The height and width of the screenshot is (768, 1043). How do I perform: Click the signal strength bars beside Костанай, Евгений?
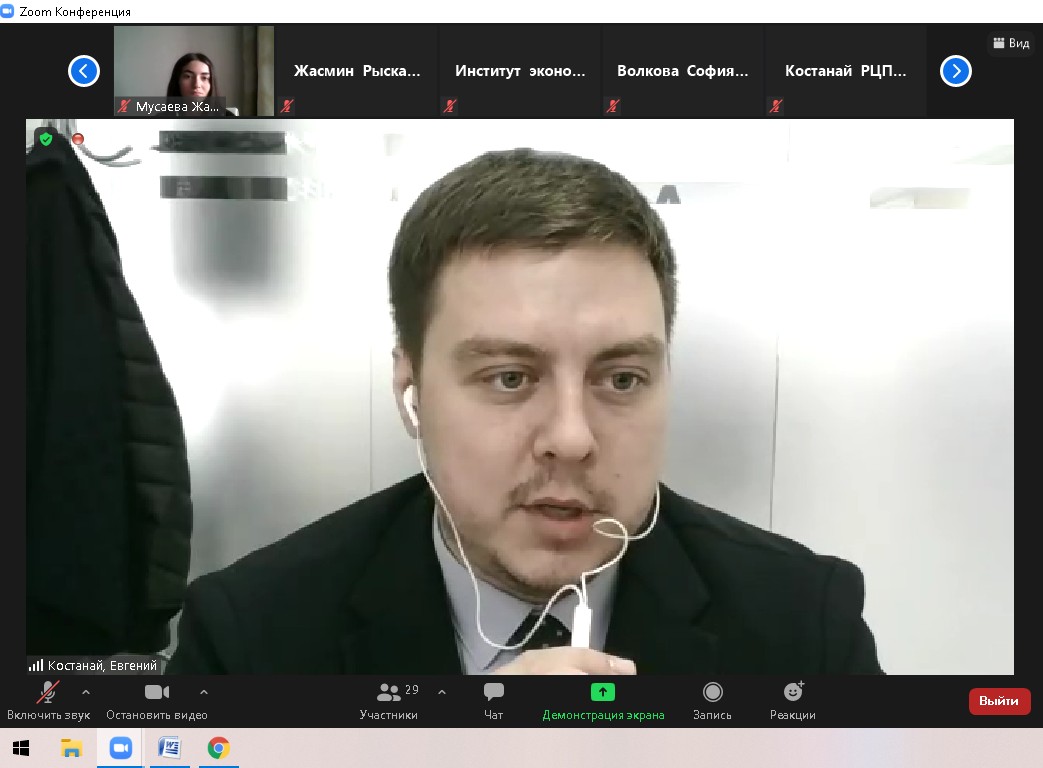[36, 665]
